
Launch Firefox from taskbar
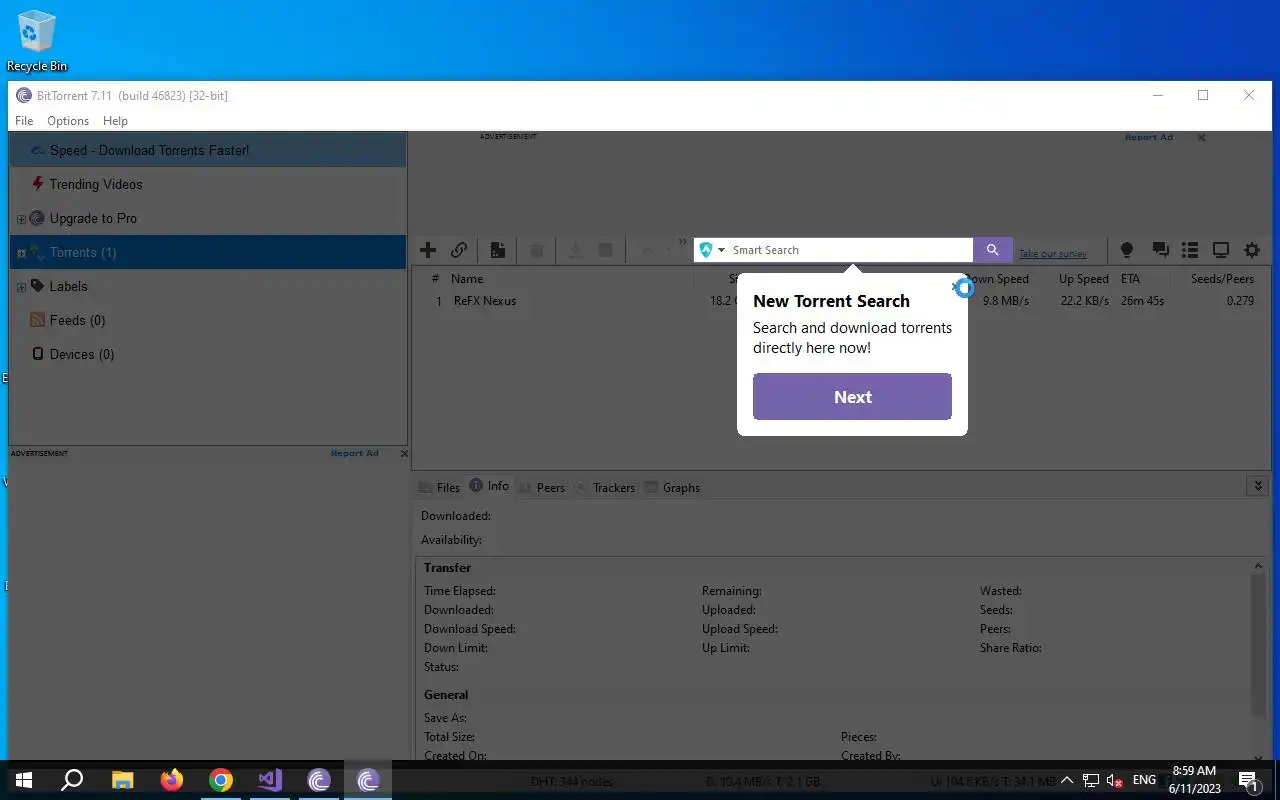pyautogui.click(x=172, y=780)
